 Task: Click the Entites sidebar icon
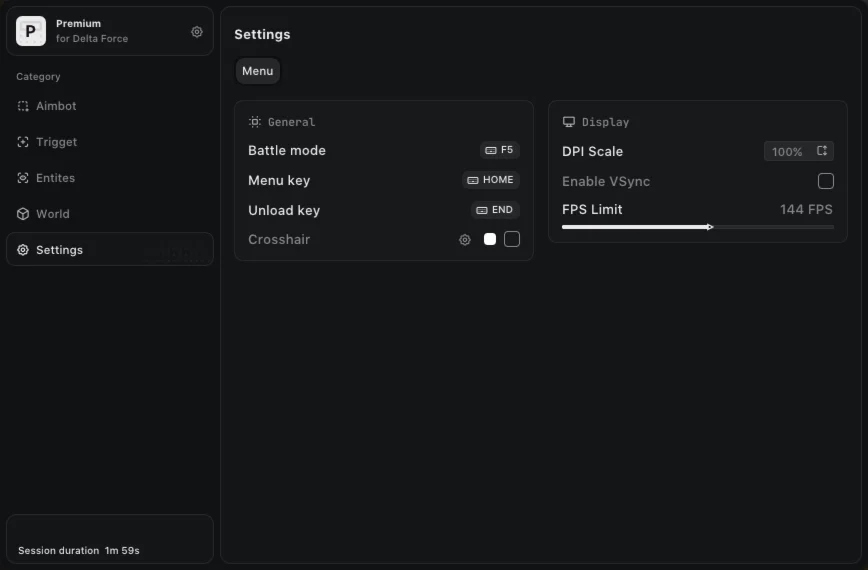coord(23,178)
